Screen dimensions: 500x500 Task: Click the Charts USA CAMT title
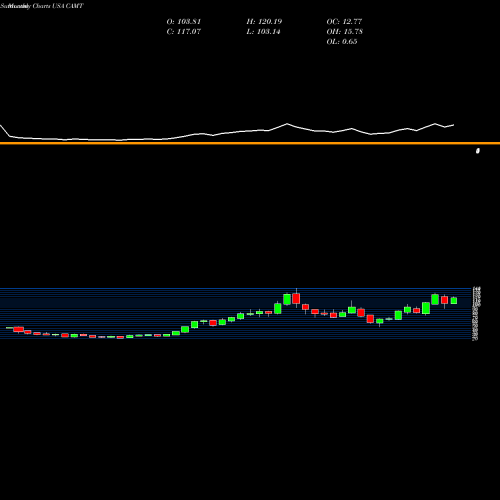58,6
